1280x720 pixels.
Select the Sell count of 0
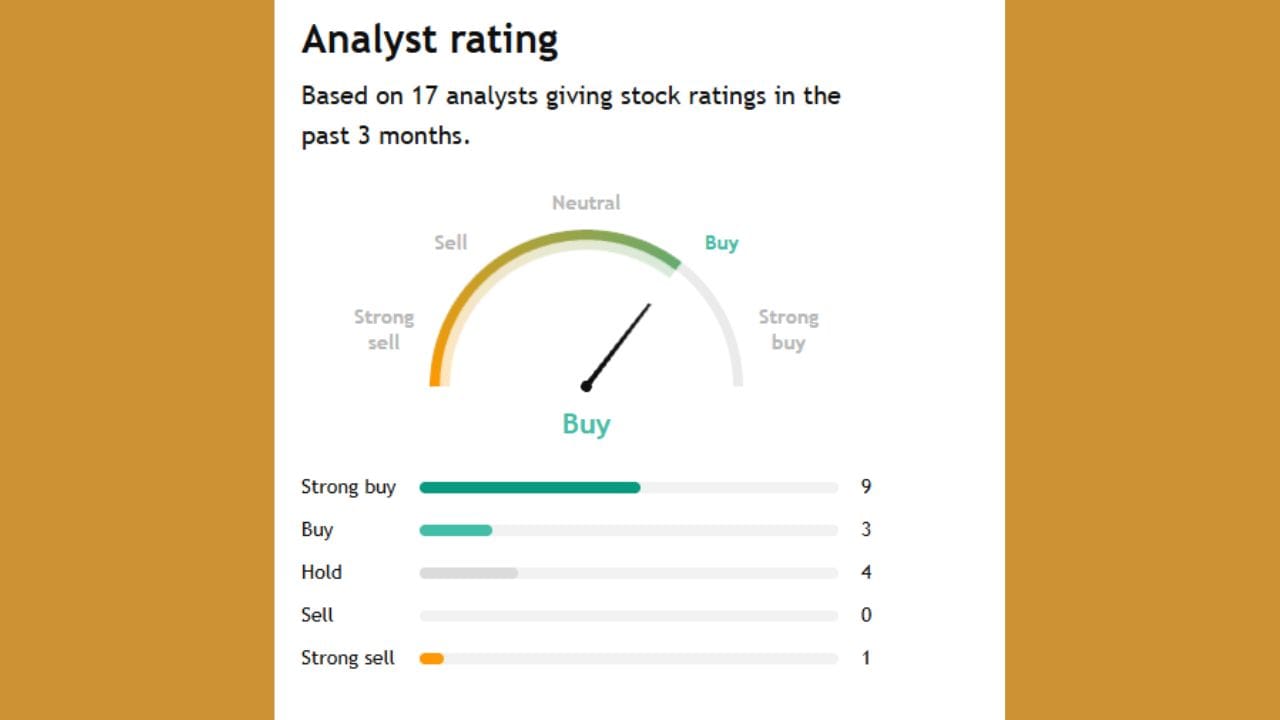(866, 616)
